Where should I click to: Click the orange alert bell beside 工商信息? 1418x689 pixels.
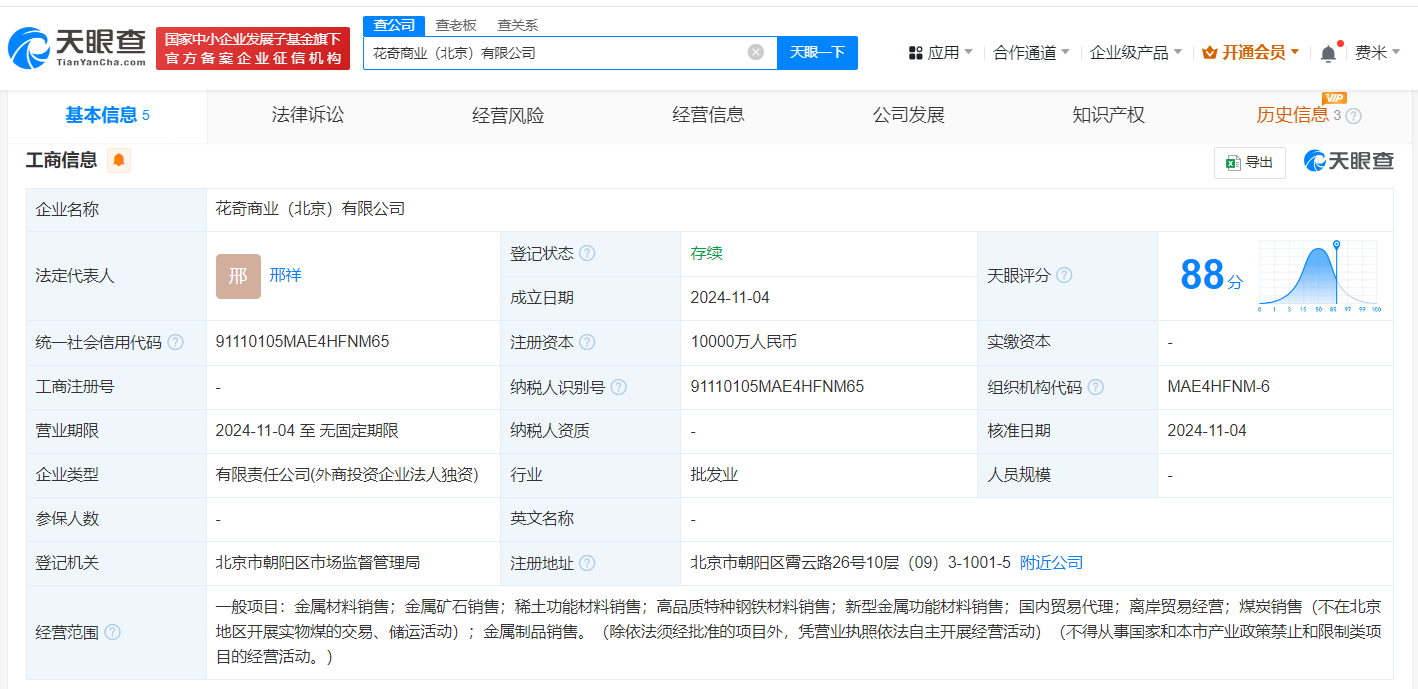119,160
